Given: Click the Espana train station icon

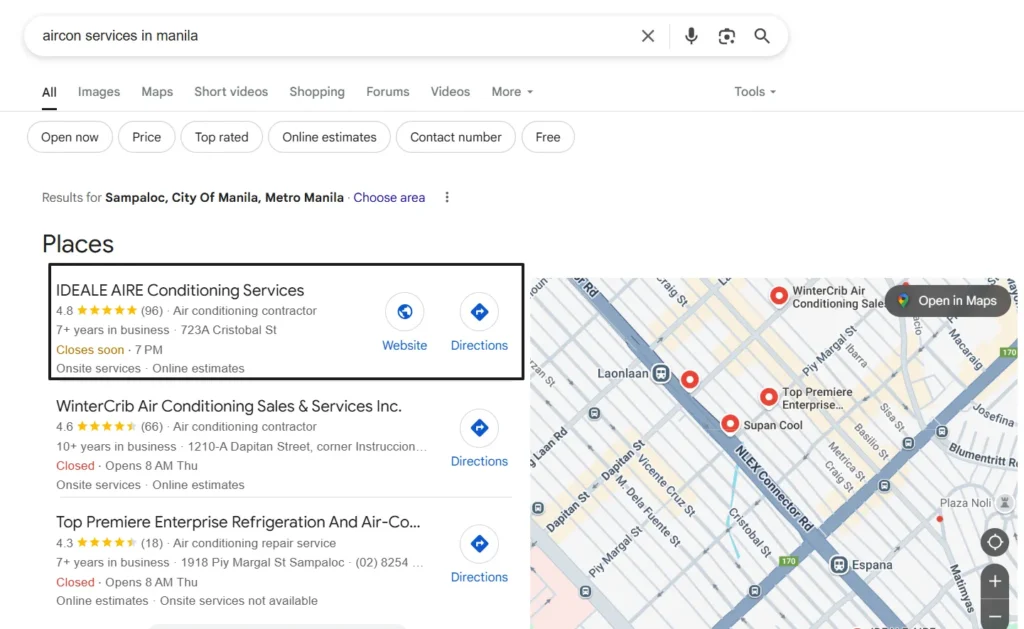Looking at the screenshot, I should coord(839,565).
